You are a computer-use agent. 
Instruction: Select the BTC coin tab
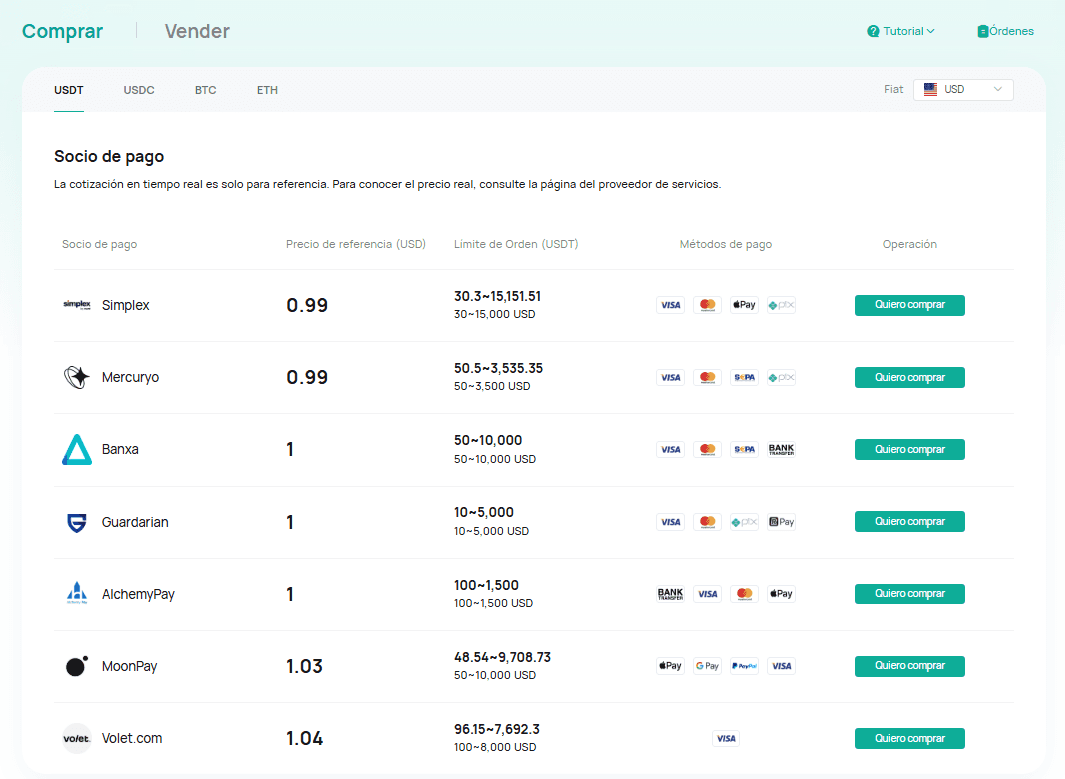(x=205, y=90)
